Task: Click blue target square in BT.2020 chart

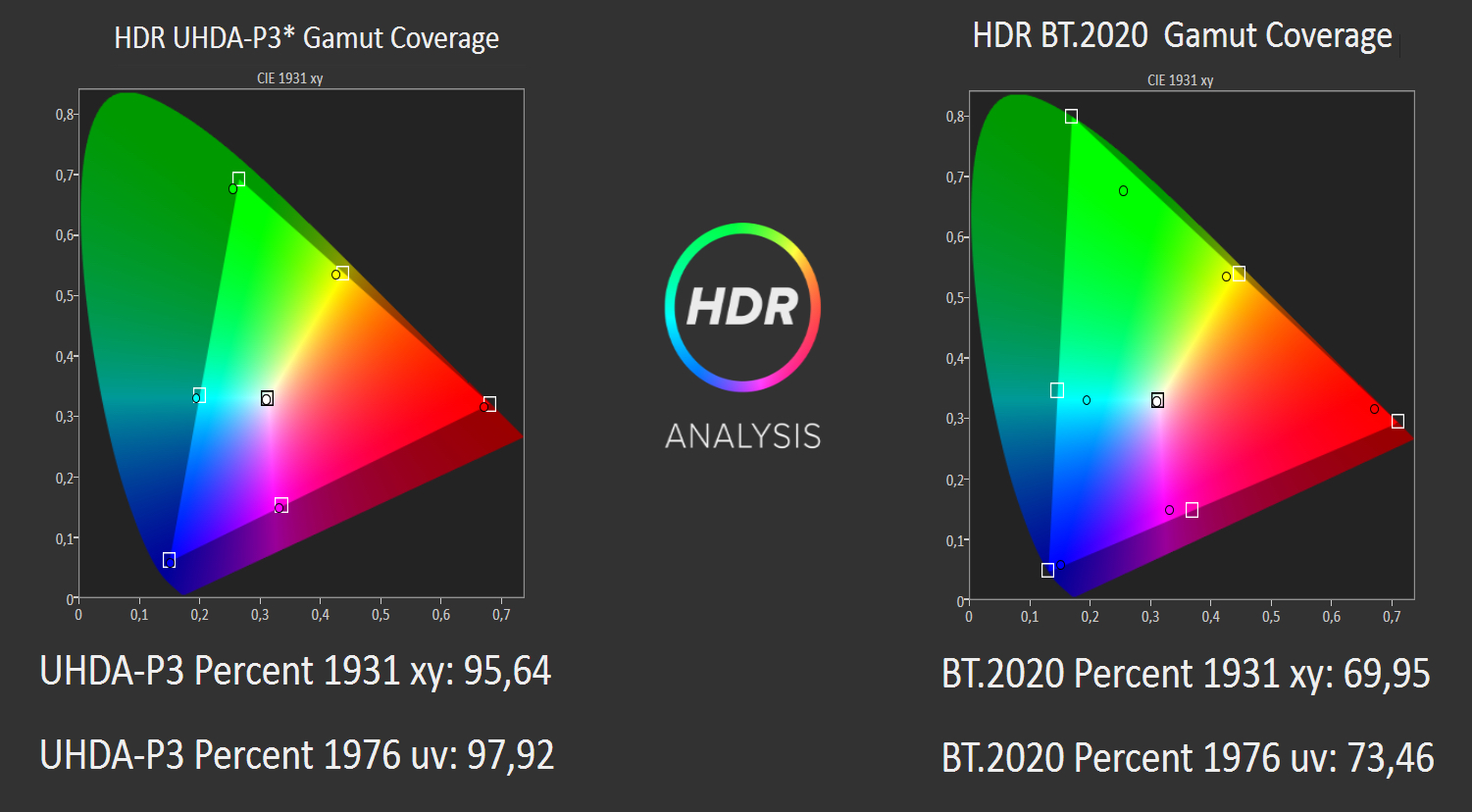Action: (1047, 571)
